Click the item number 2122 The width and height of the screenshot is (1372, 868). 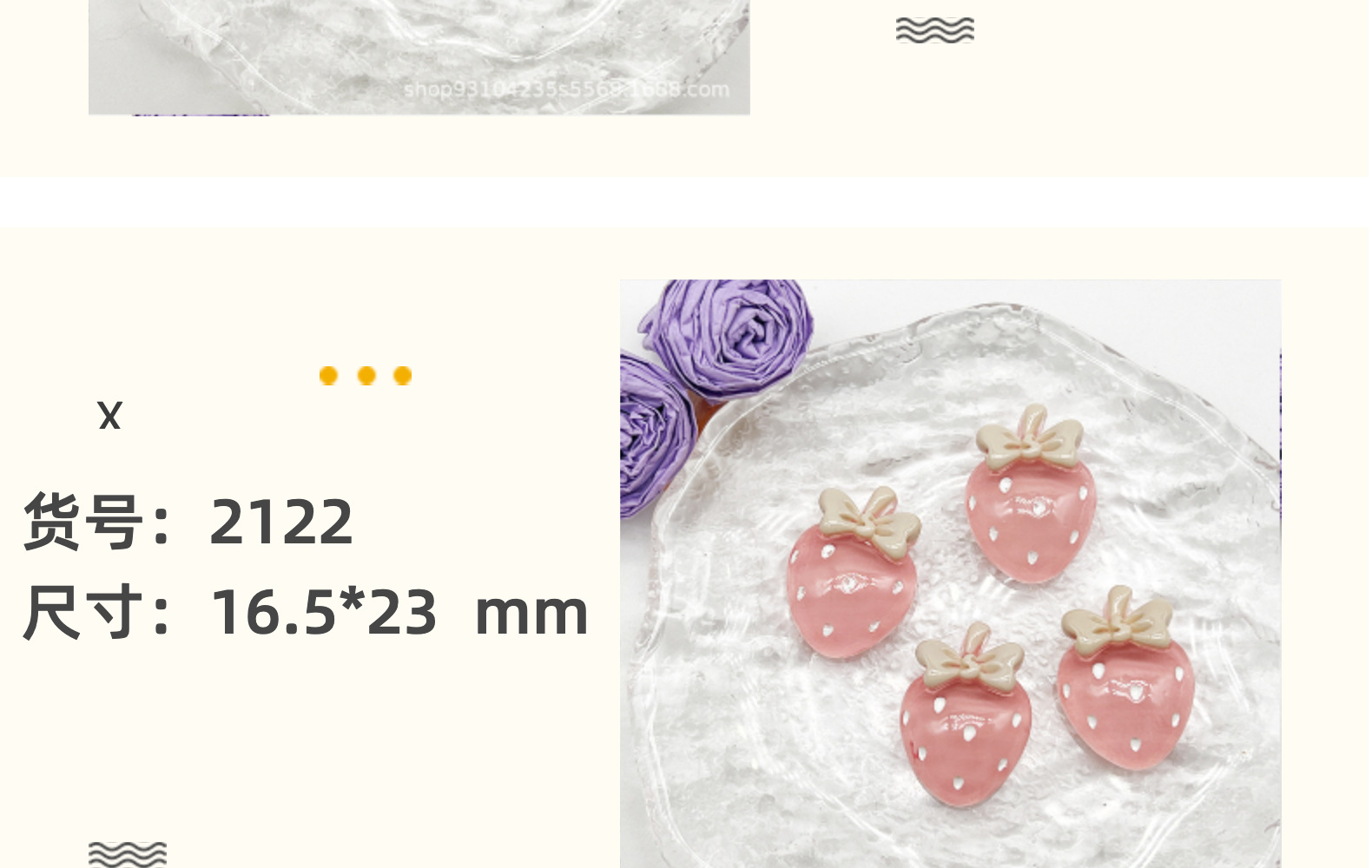281,522
